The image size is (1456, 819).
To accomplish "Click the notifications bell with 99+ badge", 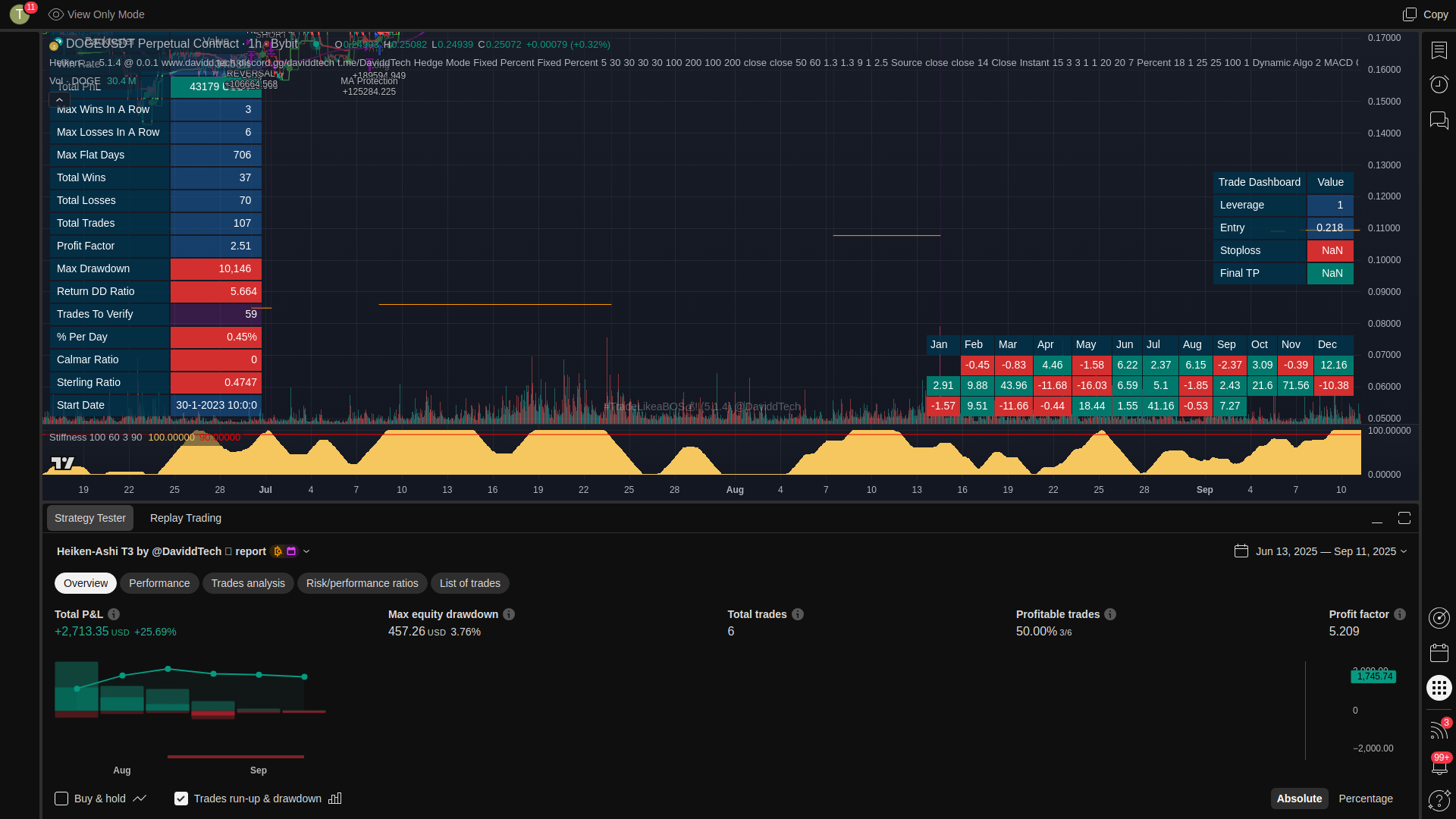I will (x=1439, y=766).
